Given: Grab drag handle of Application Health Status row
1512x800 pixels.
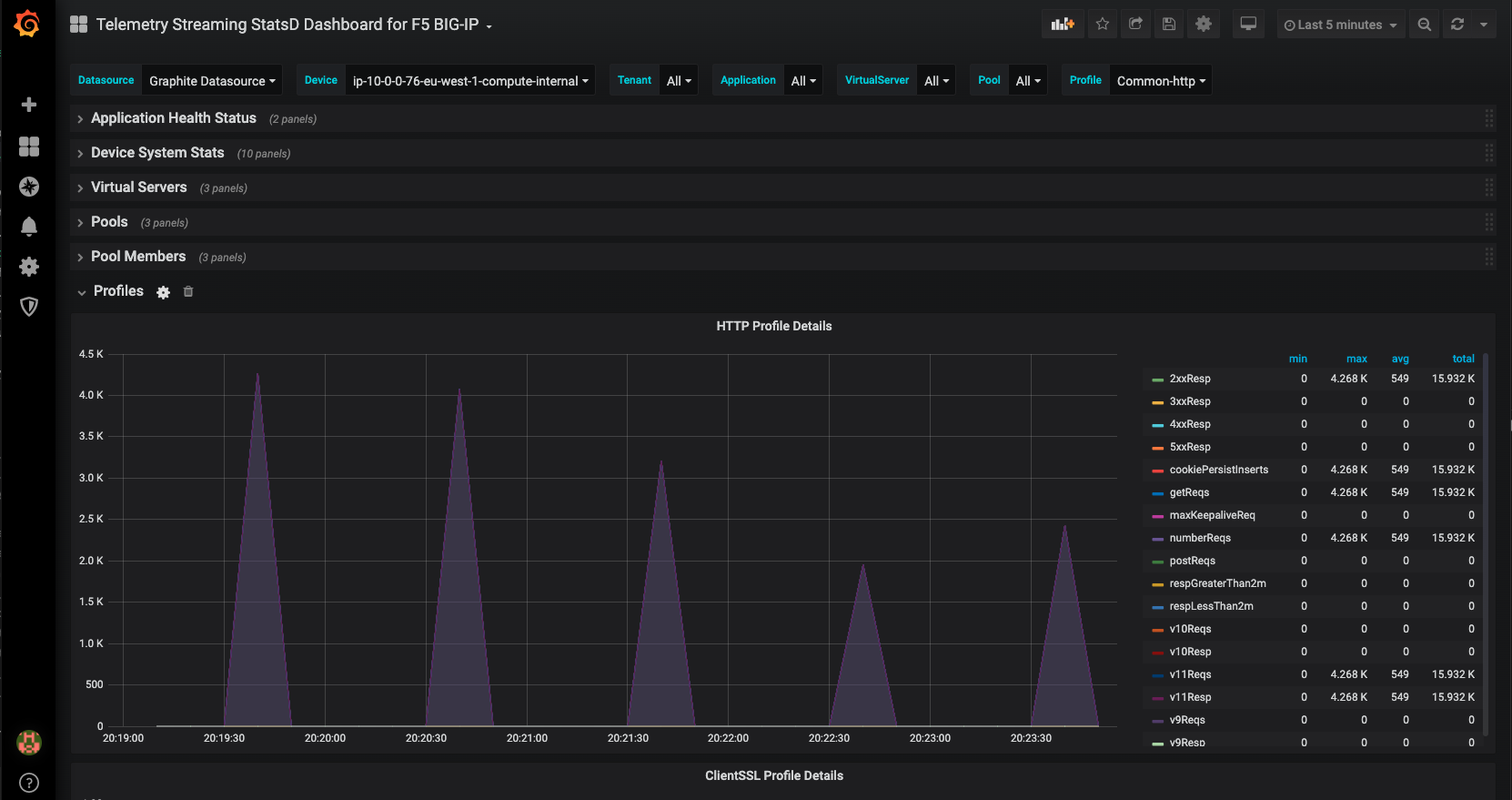Looking at the screenshot, I should [1488, 118].
